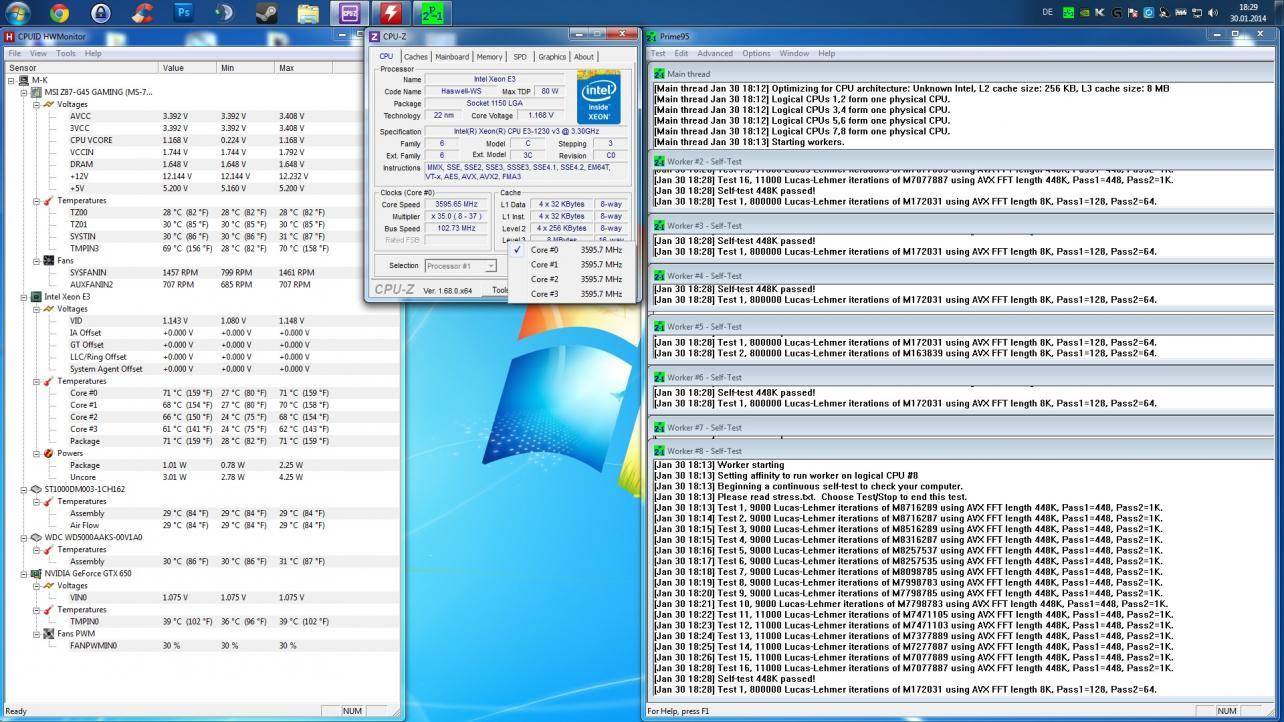This screenshot has height=722, width=1284.
Task: Select the CPU VCORE sensor row
Action: click(x=200, y=140)
